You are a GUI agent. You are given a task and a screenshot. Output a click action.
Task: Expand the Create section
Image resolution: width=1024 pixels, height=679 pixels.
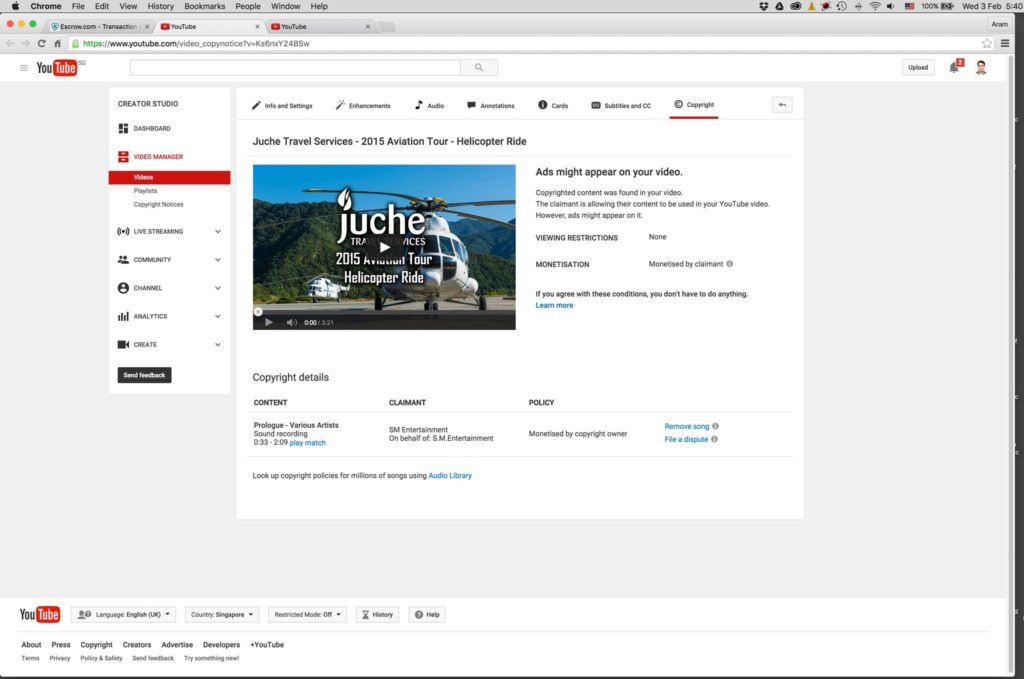pyautogui.click(x=217, y=345)
